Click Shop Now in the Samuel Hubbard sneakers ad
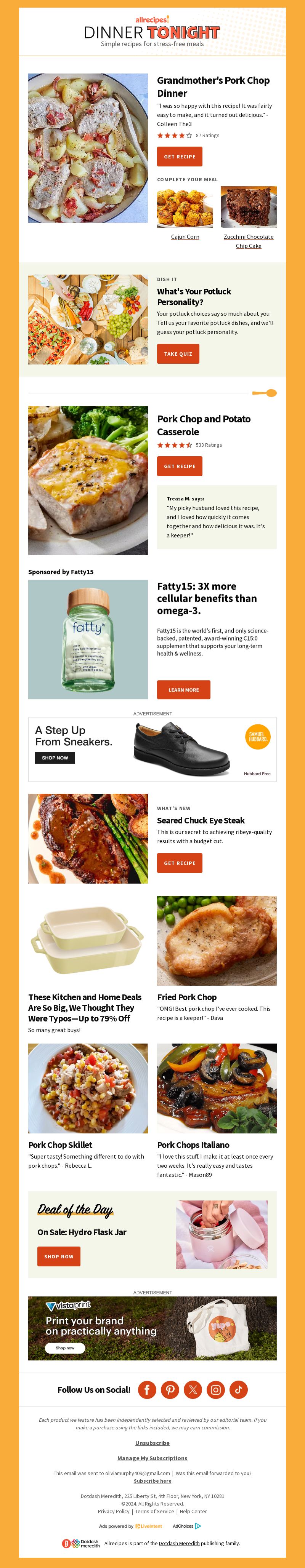 click(x=55, y=758)
